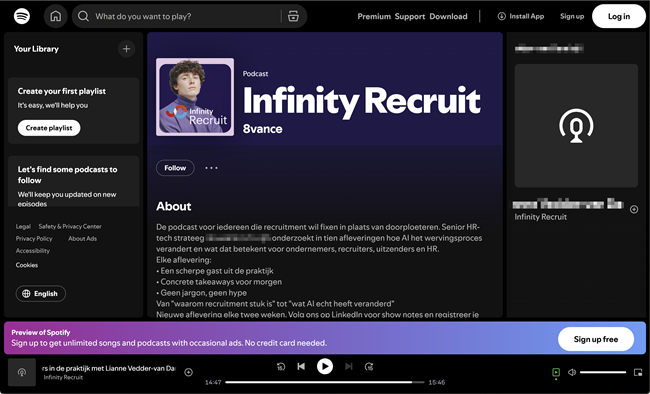Add episode to library via right panel plus
Screen dimensions: 650x394
point(634,209)
